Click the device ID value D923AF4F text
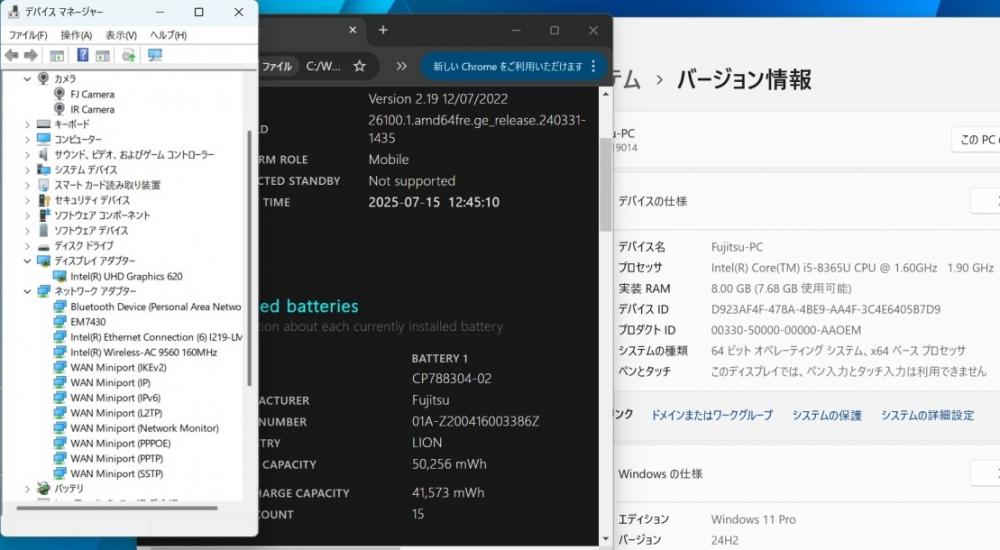Viewport: 1000px width, 550px height. 825,309
